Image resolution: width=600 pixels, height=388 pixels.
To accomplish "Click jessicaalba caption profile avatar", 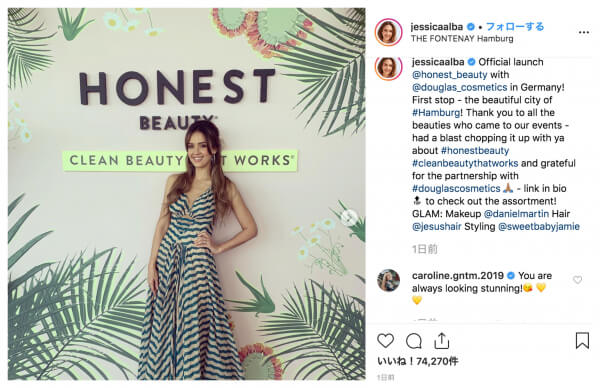I will (x=388, y=67).
